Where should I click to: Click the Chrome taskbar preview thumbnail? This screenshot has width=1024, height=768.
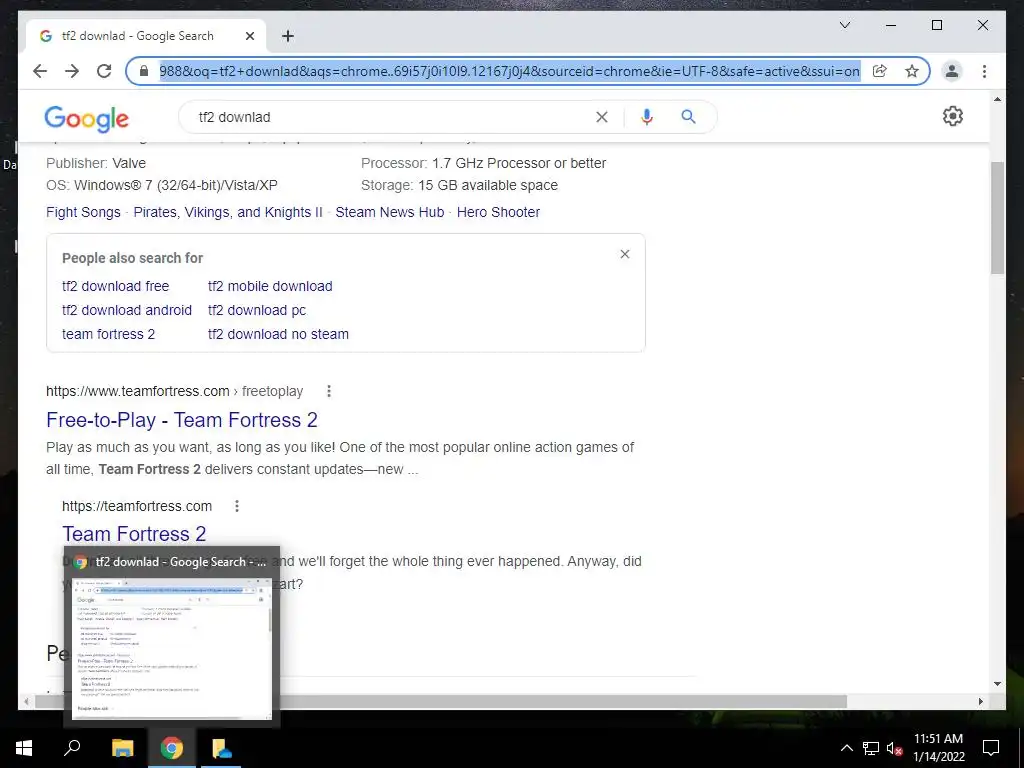172,647
